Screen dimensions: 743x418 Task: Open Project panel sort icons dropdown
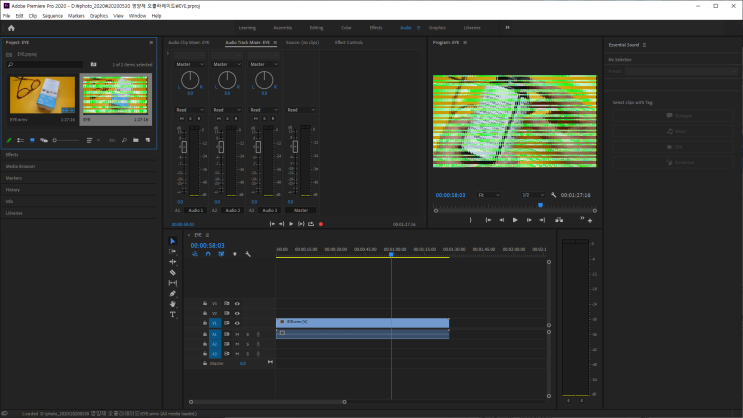click(92, 140)
